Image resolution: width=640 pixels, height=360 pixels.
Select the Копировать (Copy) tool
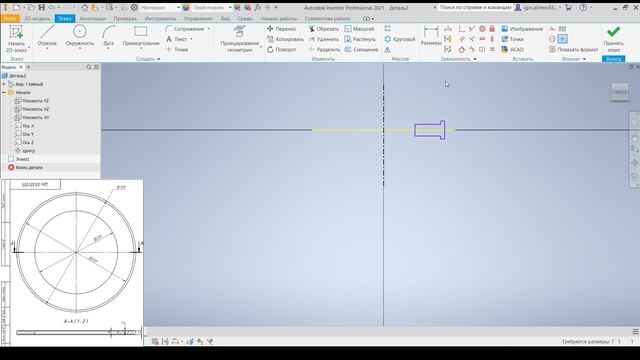[x=285, y=39]
